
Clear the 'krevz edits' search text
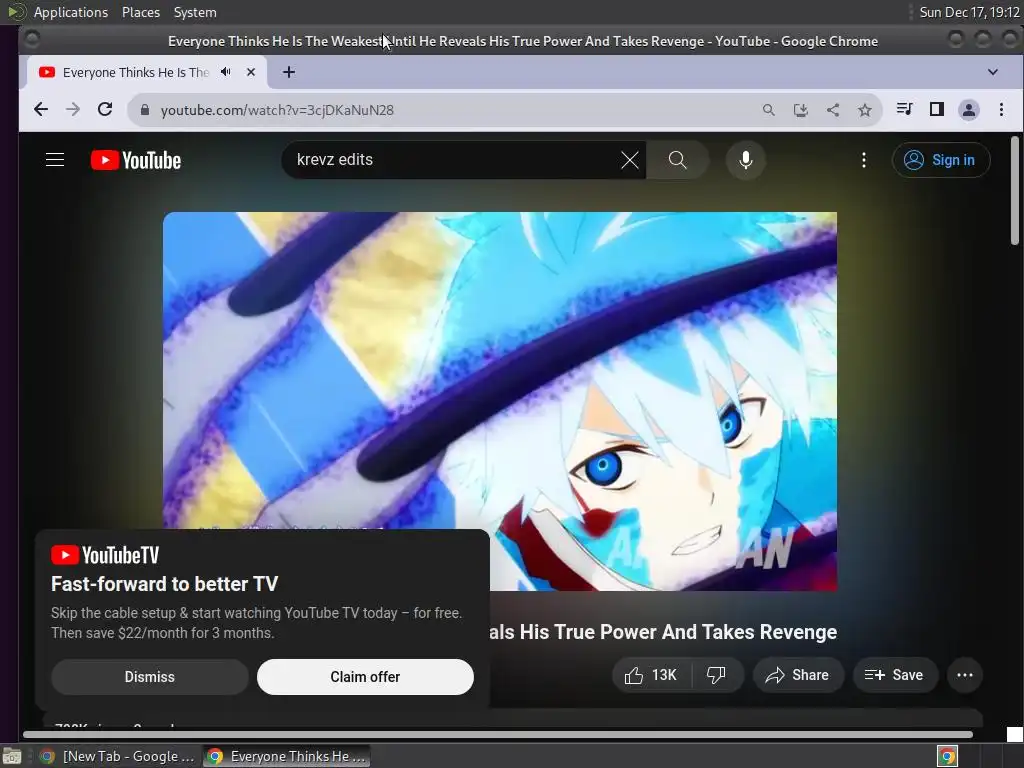pyautogui.click(x=630, y=160)
